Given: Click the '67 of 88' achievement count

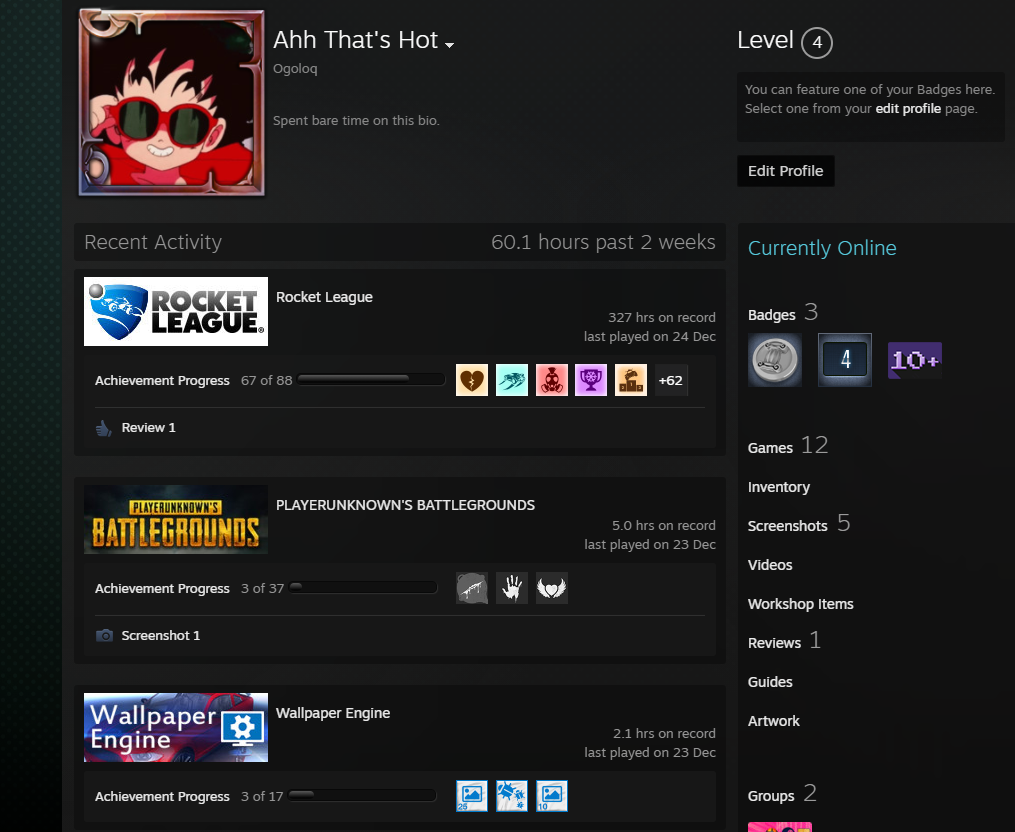Looking at the screenshot, I should point(267,381).
